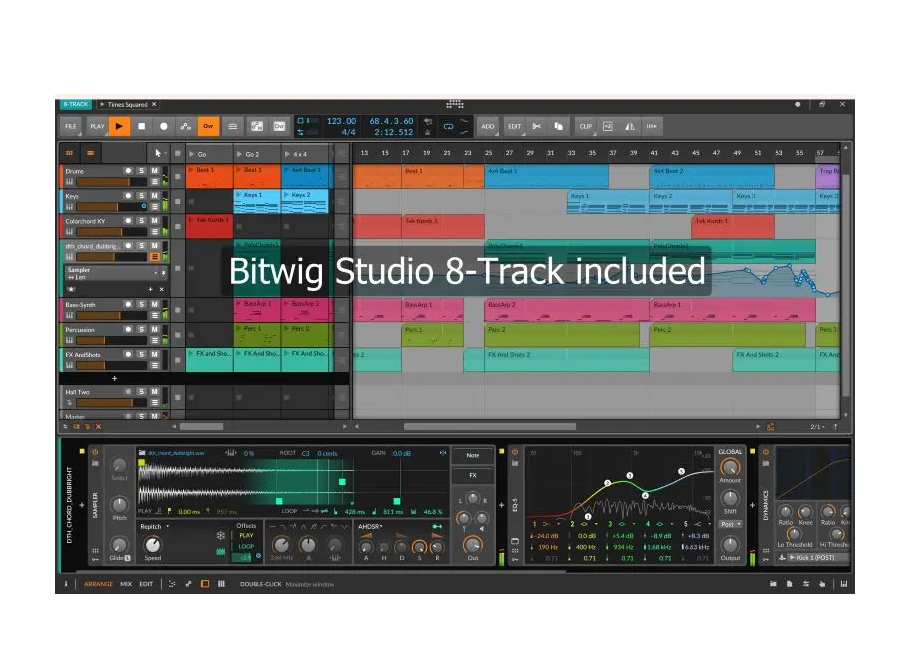Viewport: 921px width, 672px height.
Task: Click the Note button in Sampler
Action: pyautogui.click(x=472, y=455)
